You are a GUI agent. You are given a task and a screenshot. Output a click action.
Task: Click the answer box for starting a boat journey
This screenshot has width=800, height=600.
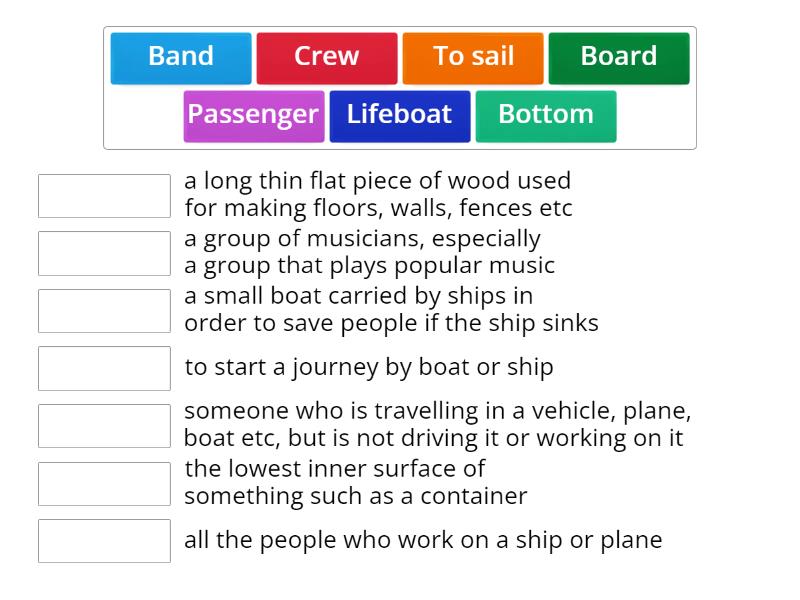[104, 368]
